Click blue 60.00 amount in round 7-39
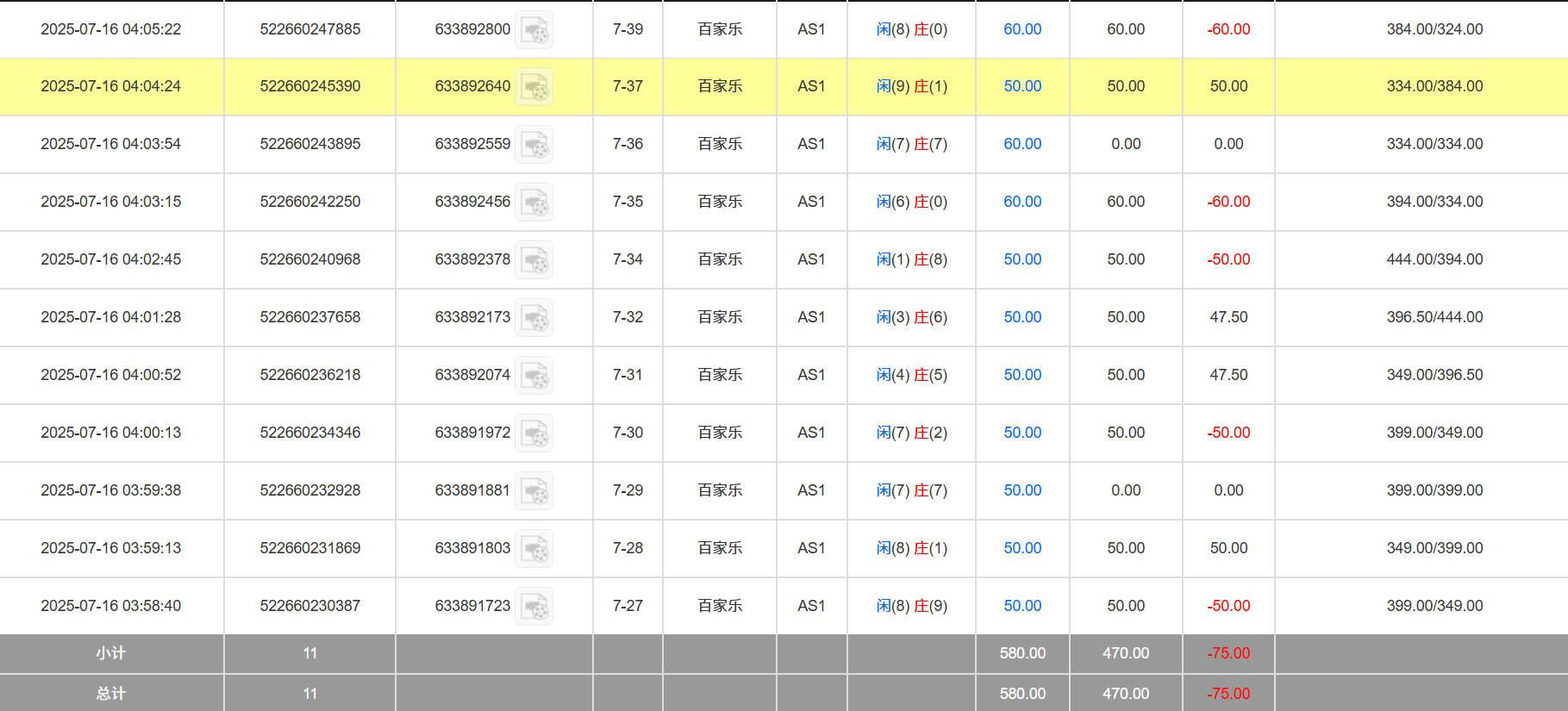 click(1022, 29)
